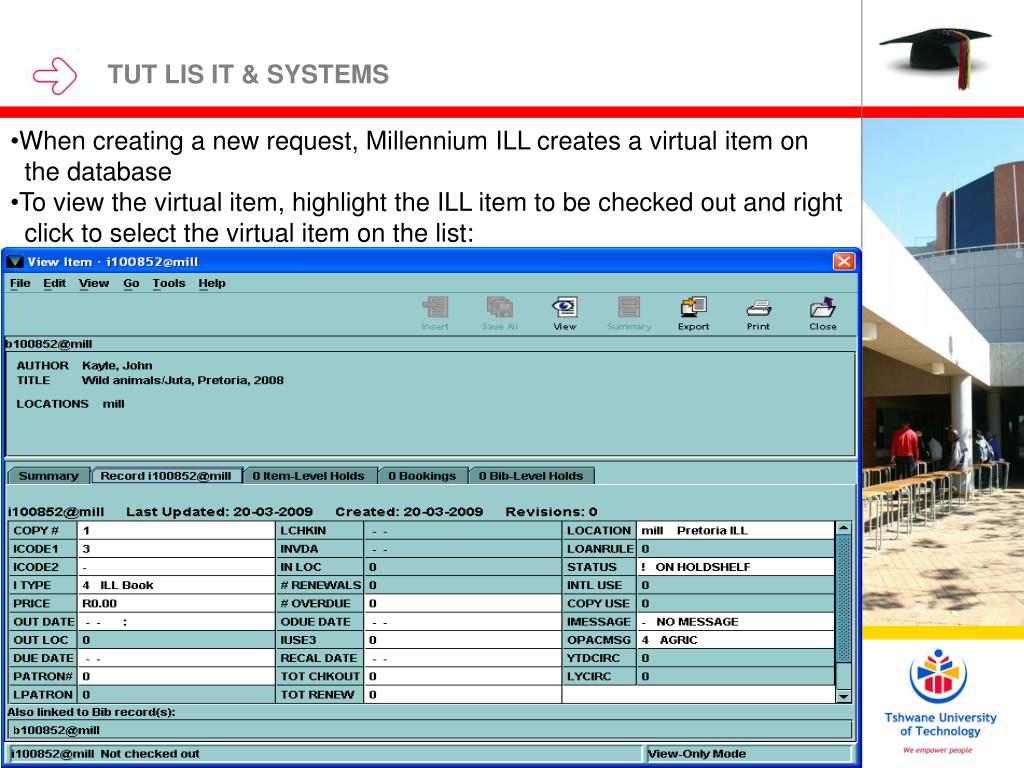Open the 0 Bookings tab
Viewport: 1024px width, 768px height.
coord(423,476)
